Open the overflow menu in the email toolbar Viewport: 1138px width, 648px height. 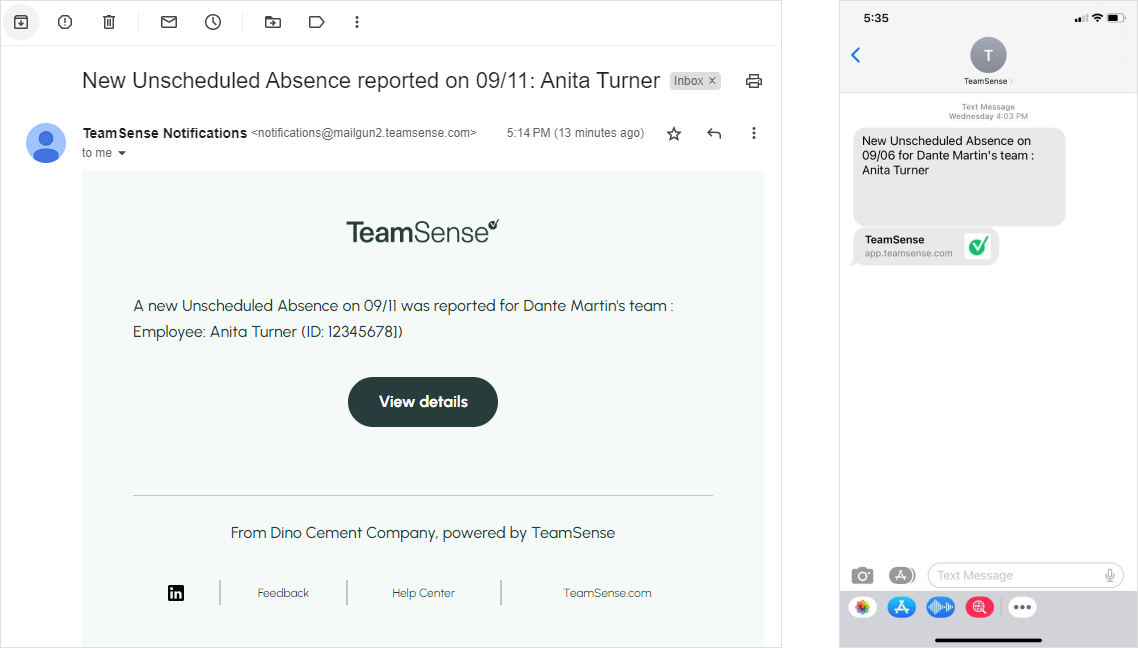pos(357,21)
